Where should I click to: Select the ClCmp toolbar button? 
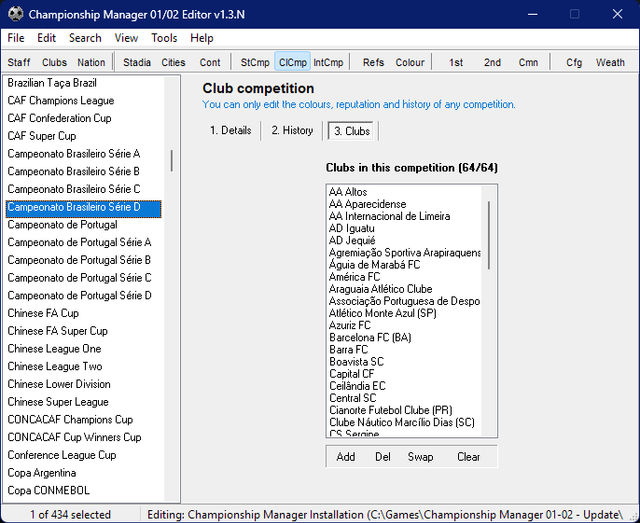click(x=293, y=62)
